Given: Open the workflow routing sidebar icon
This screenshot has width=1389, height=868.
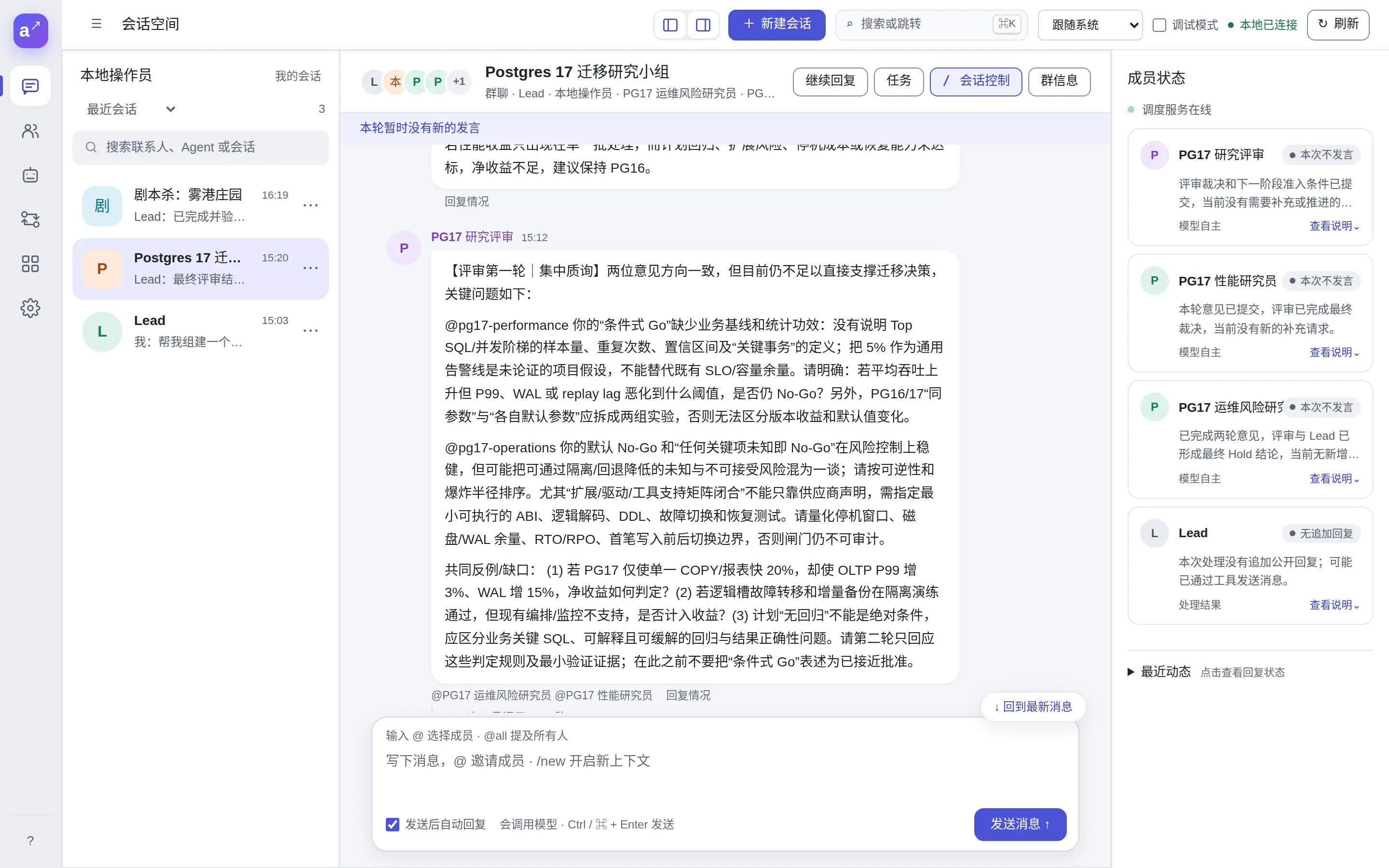Looking at the screenshot, I should [30, 219].
